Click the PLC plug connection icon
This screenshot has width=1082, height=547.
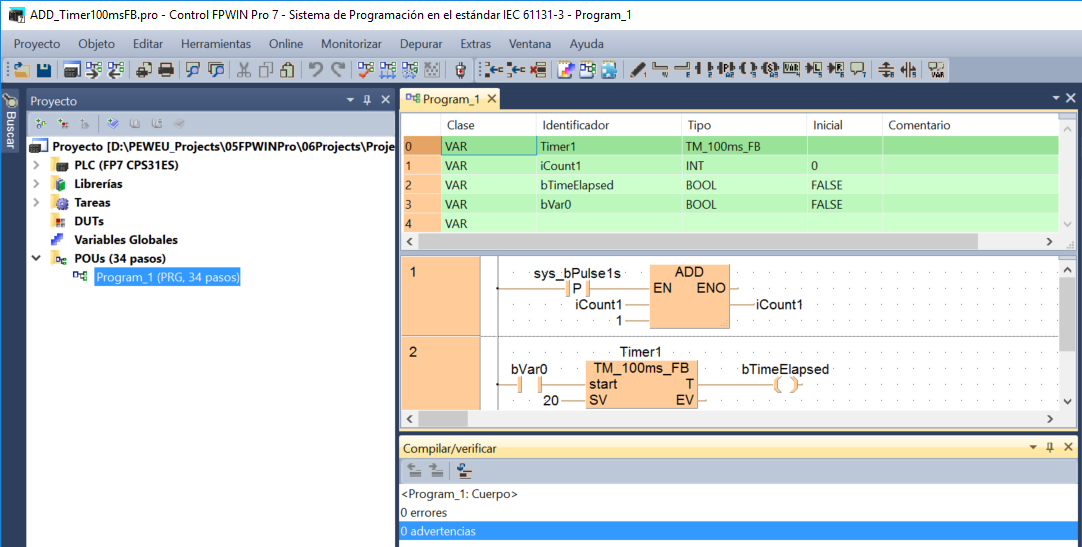(460, 70)
